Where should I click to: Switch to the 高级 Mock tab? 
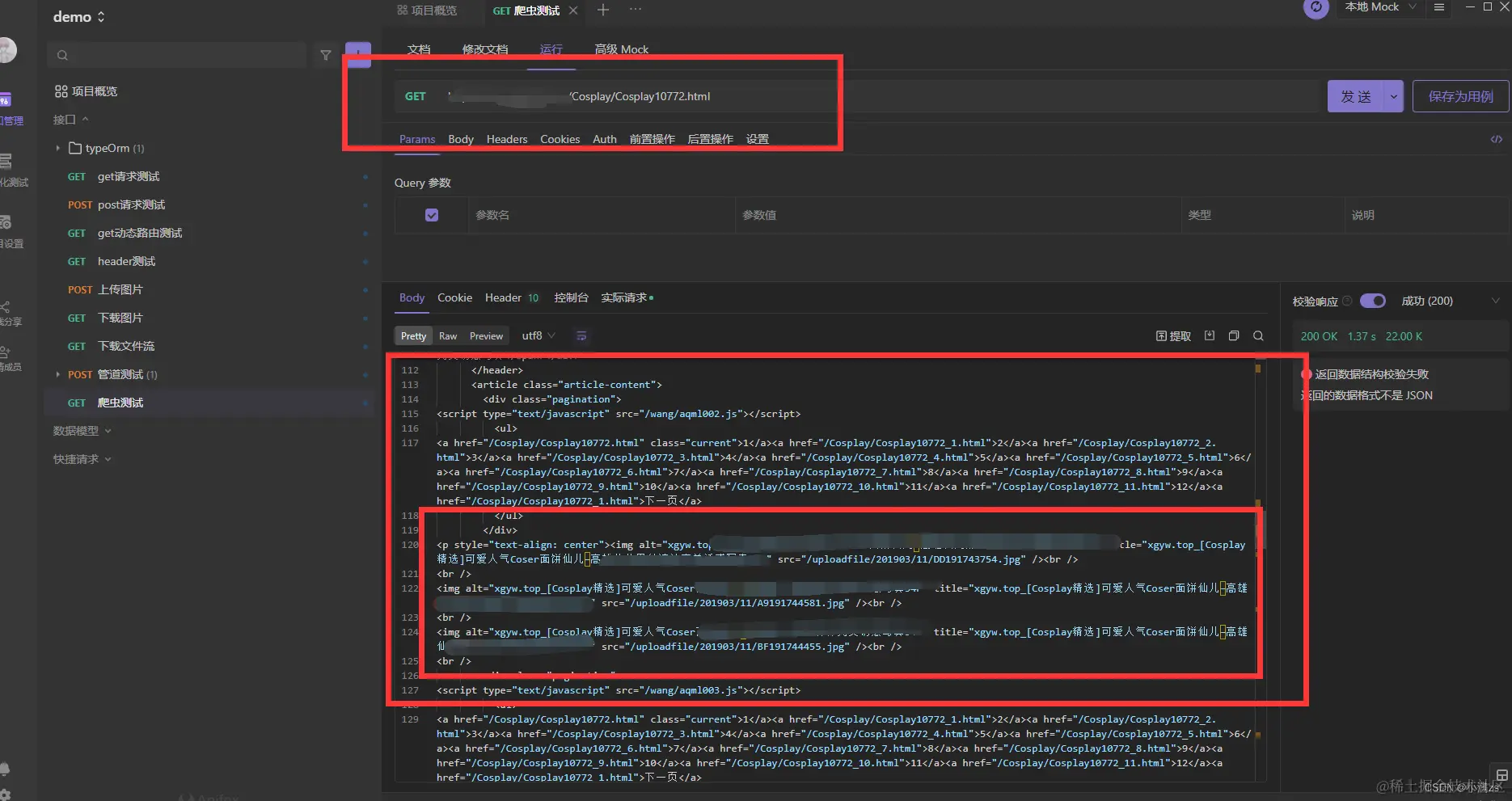click(x=622, y=49)
